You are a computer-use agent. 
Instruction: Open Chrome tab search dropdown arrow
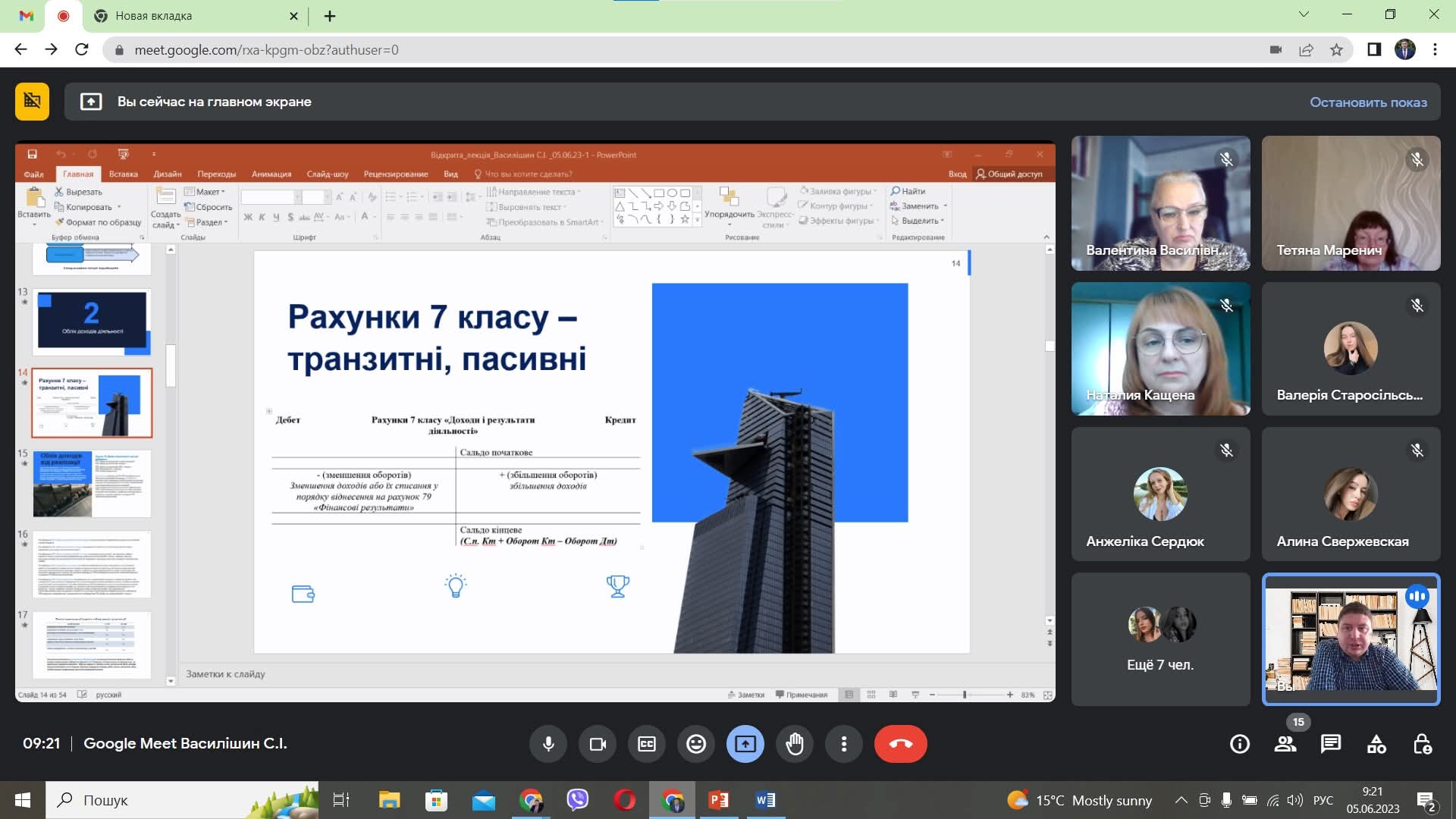coord(1304,14)
